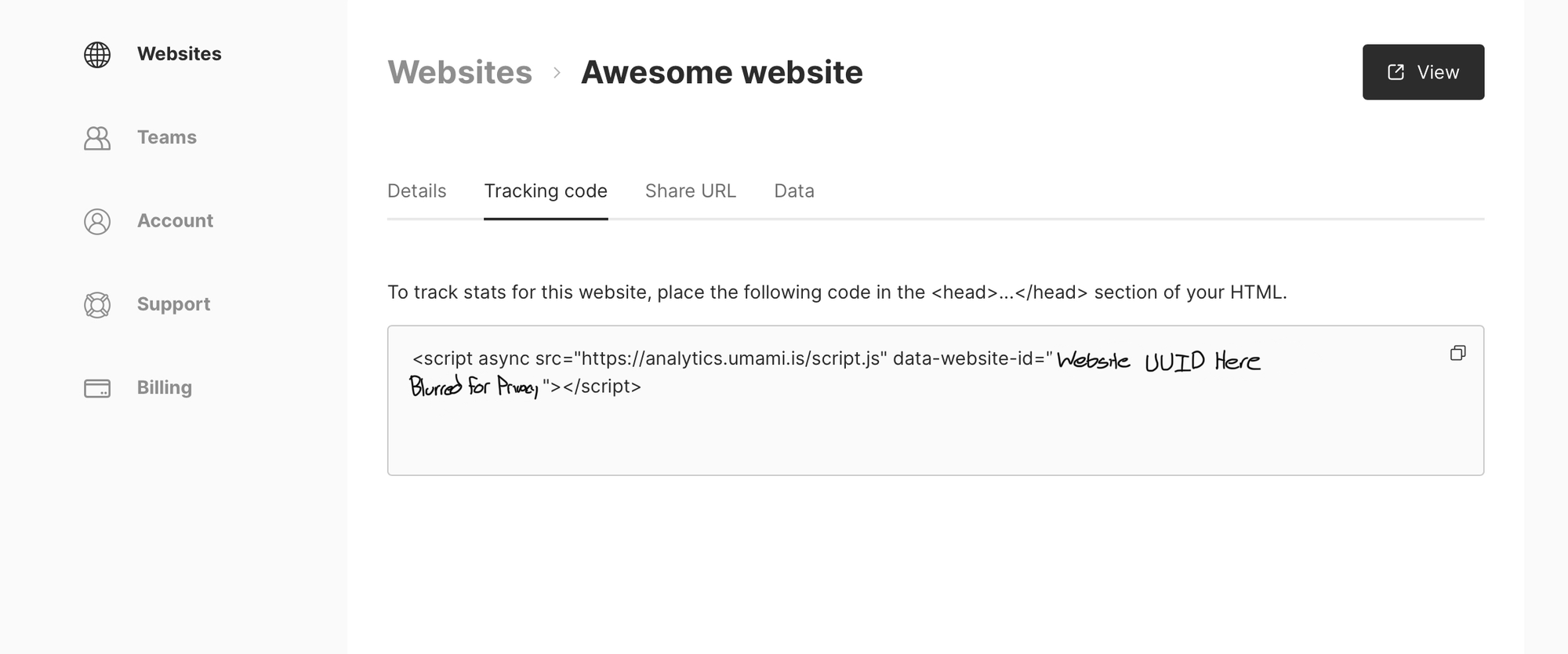Click the Billing entry in the sidebar
This screenshot has height=654, width=1568.
click(x=164, y=387)
